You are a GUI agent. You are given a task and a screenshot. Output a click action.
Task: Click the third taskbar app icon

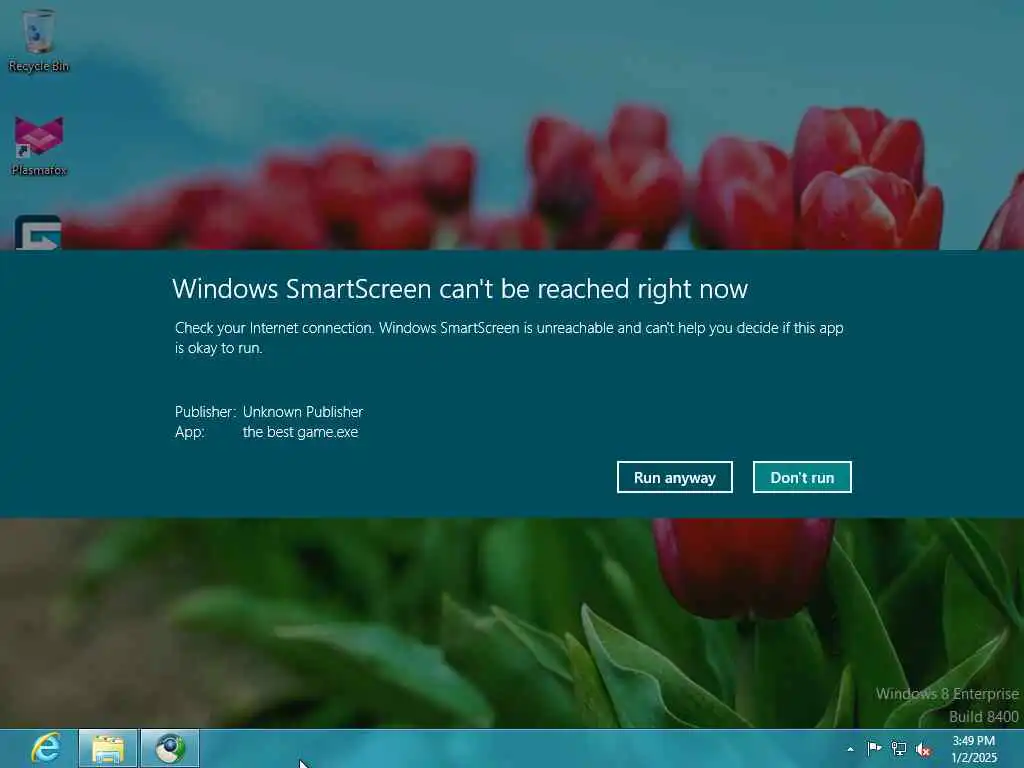click(x=170, y=748)
